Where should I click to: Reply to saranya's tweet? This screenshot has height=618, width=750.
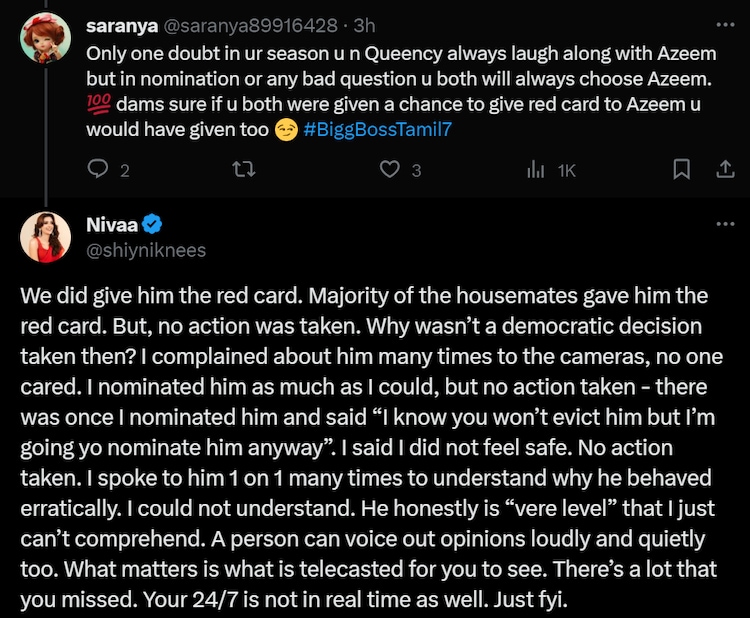[98, 170]
